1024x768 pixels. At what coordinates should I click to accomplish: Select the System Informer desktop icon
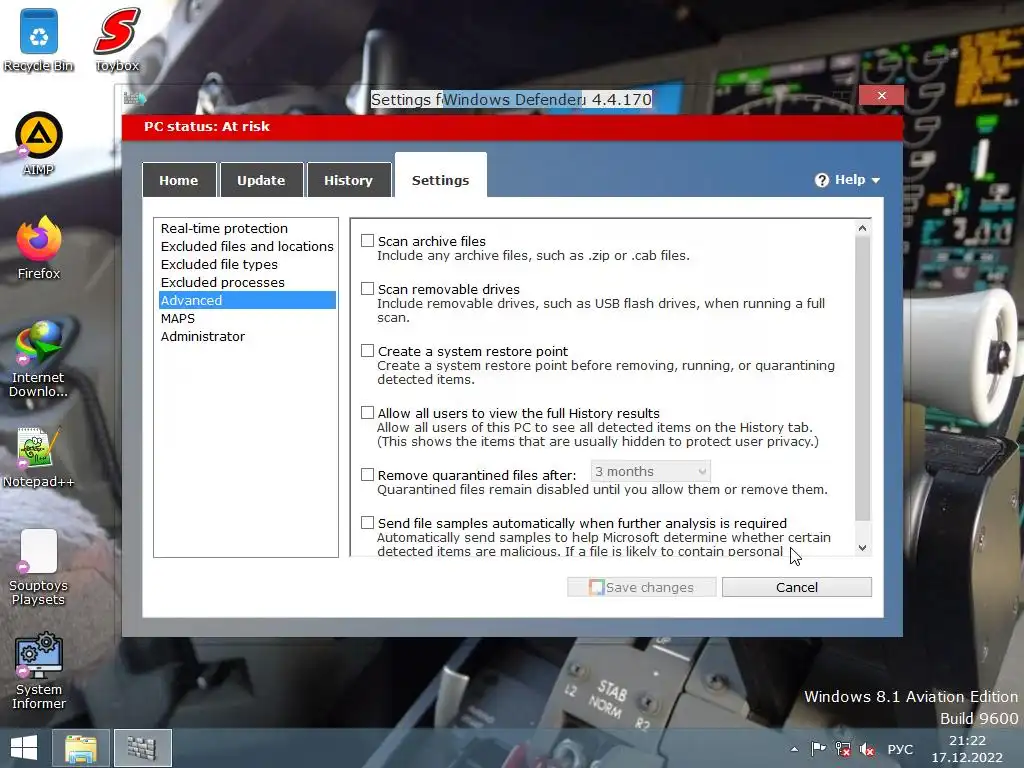(x=39, y=671)
